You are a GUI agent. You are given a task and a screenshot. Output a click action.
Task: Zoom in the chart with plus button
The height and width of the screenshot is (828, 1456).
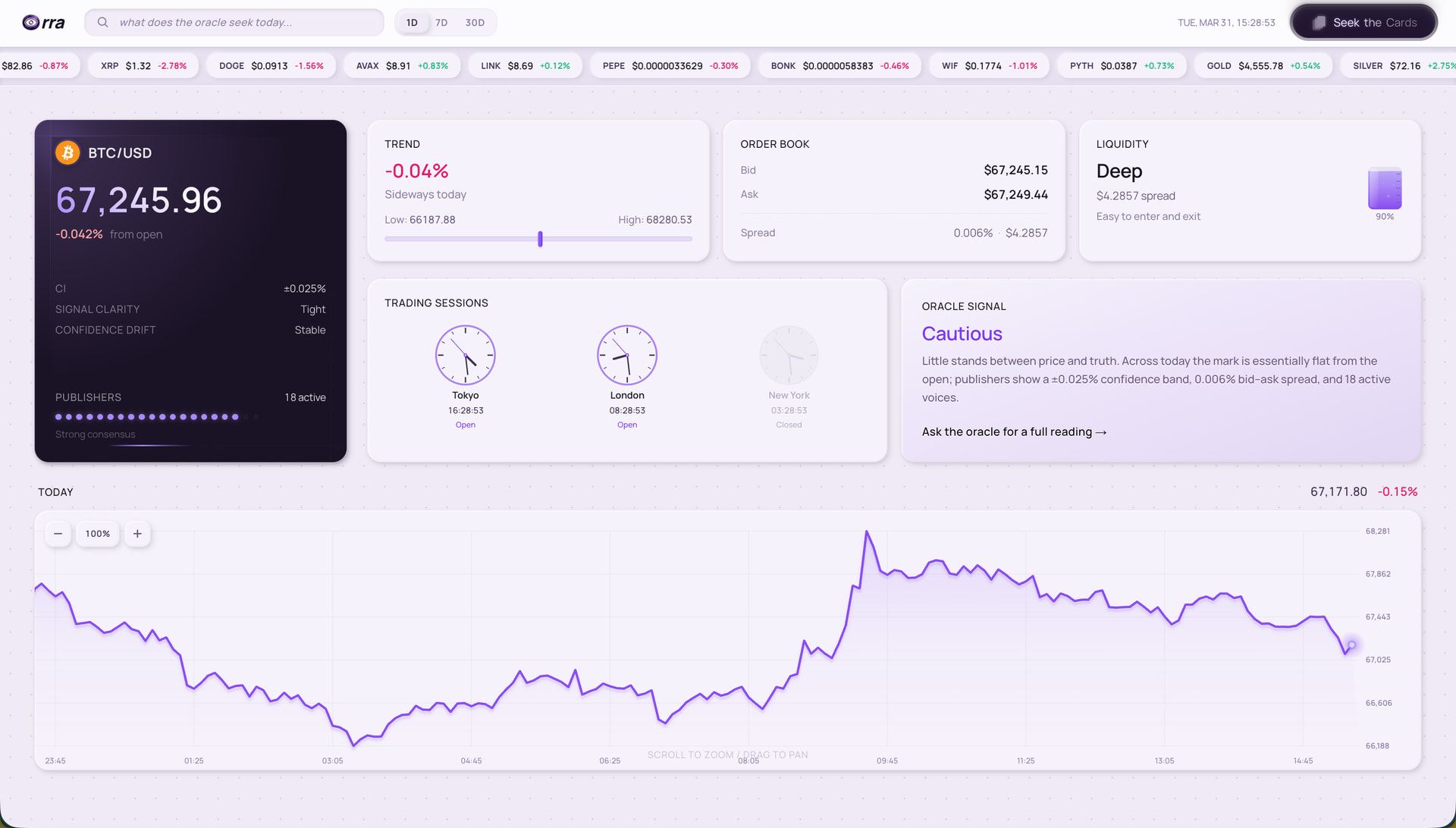point(137,534)
